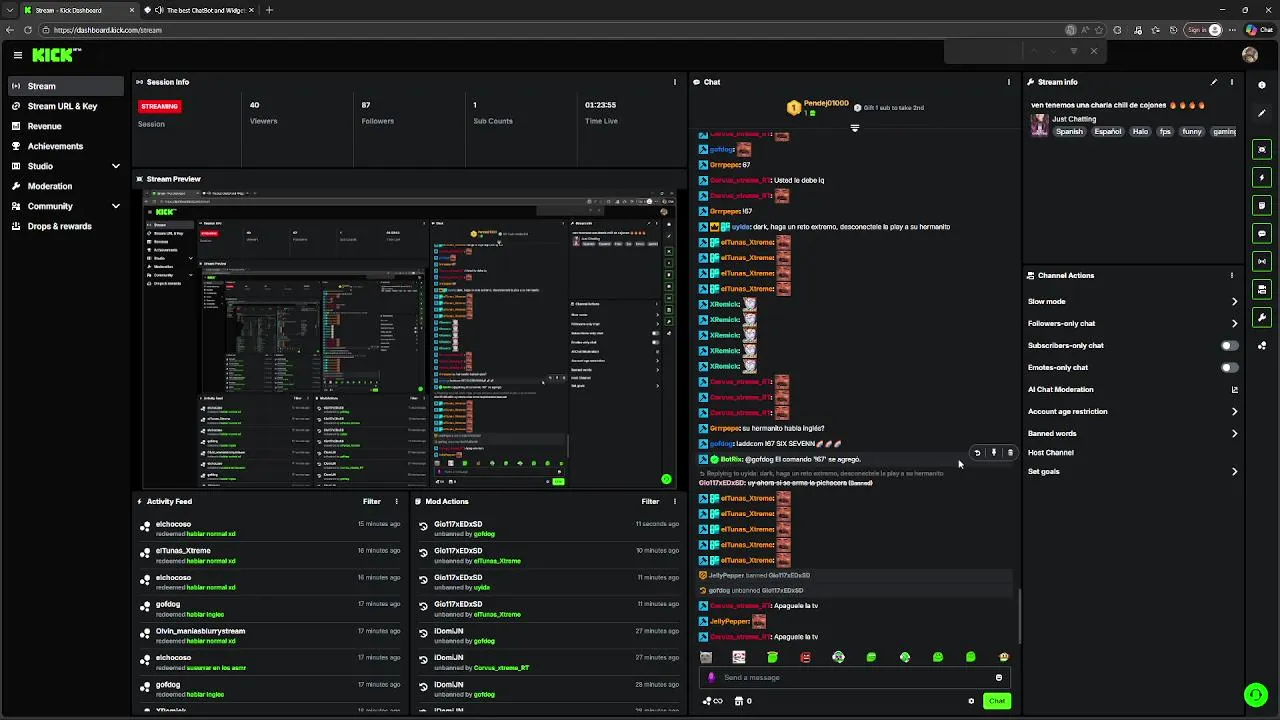Screen dimensions: 1280x720
Task: Click elchocoso first row in Activity Feed
Action: [271, 528]
